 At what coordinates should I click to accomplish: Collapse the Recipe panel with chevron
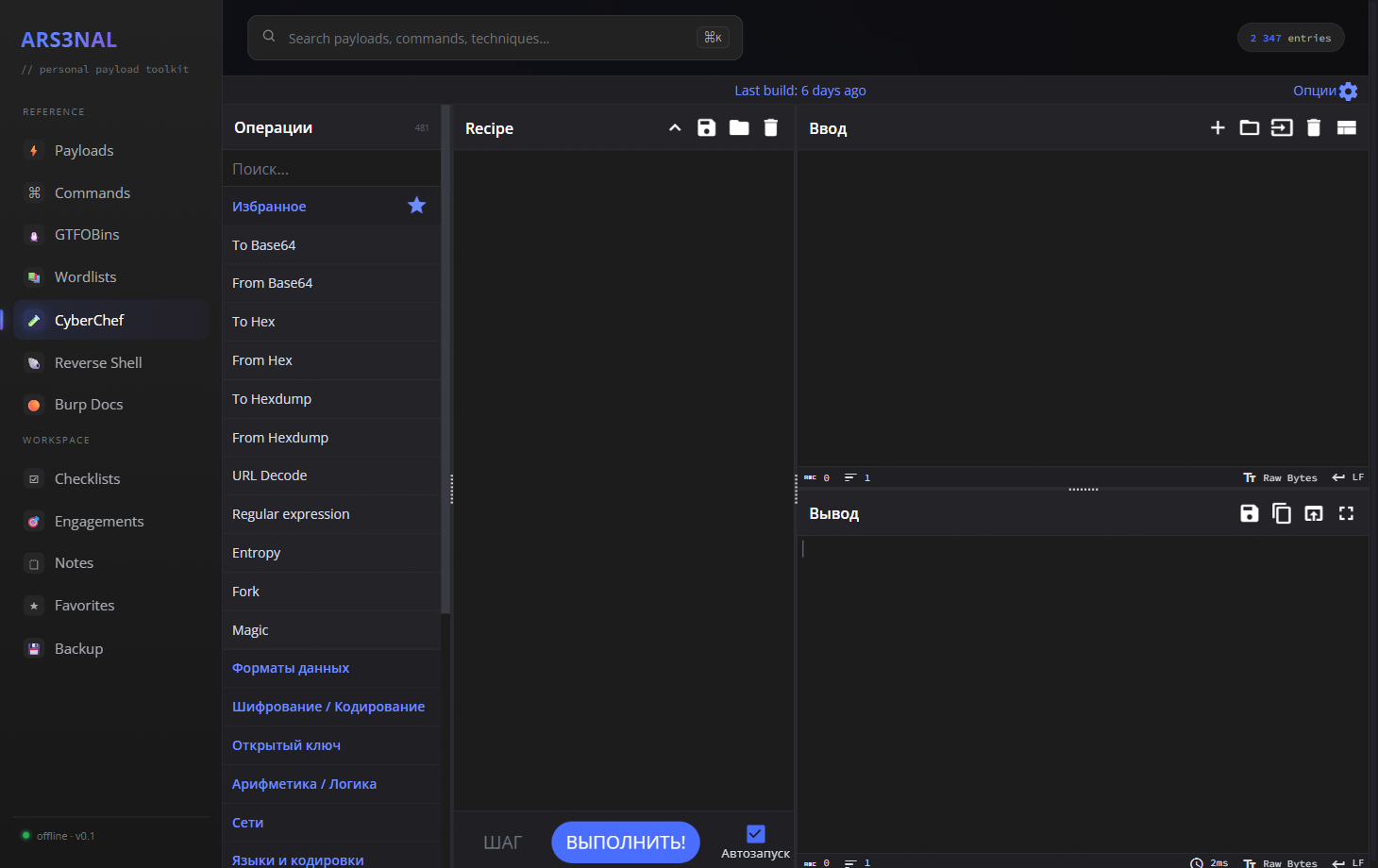coord(675,128)
